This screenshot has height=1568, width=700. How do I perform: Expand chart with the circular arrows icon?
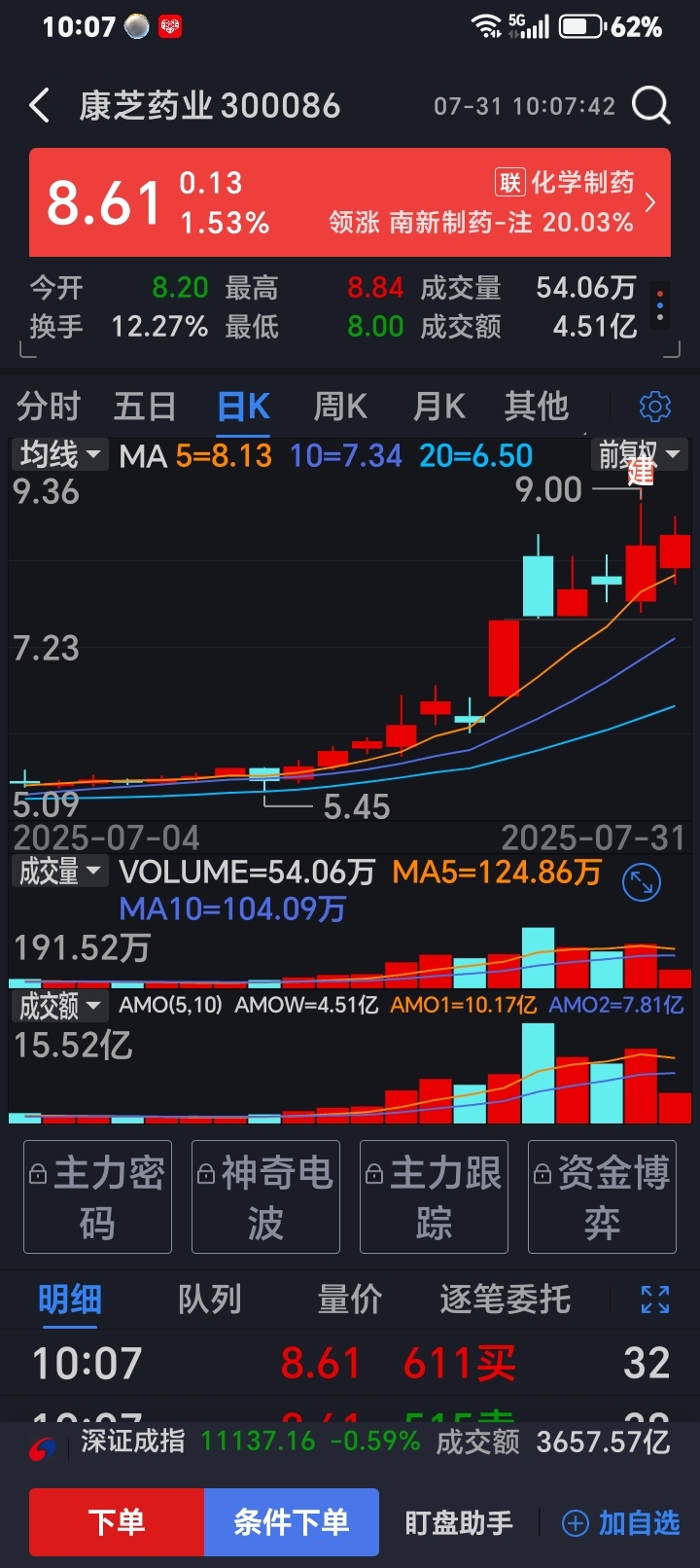642,882
